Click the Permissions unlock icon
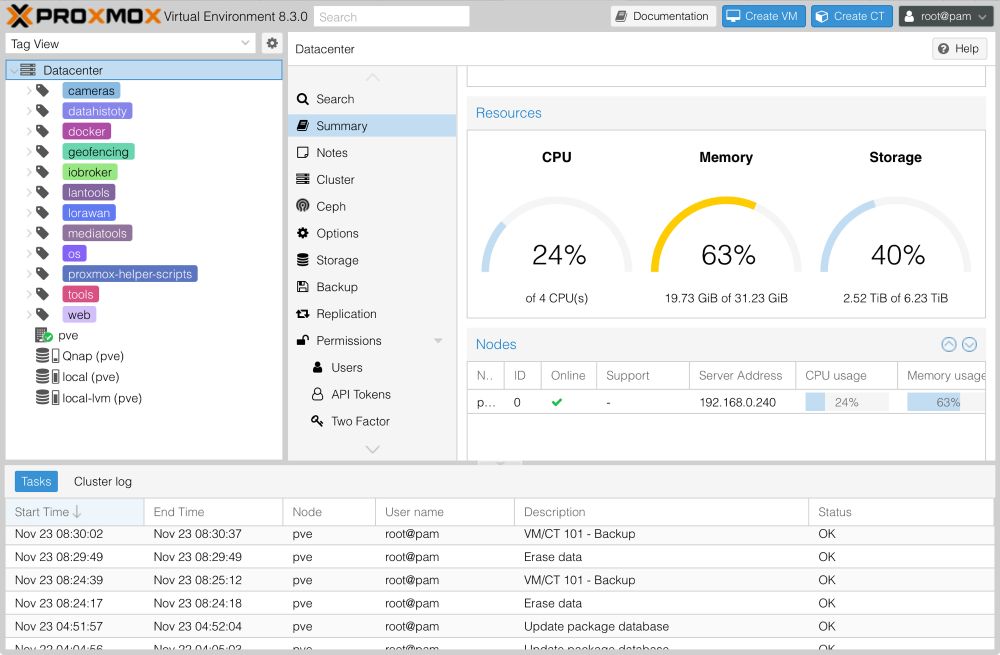This screenshot has height=655, width=1000. point(303,341)
